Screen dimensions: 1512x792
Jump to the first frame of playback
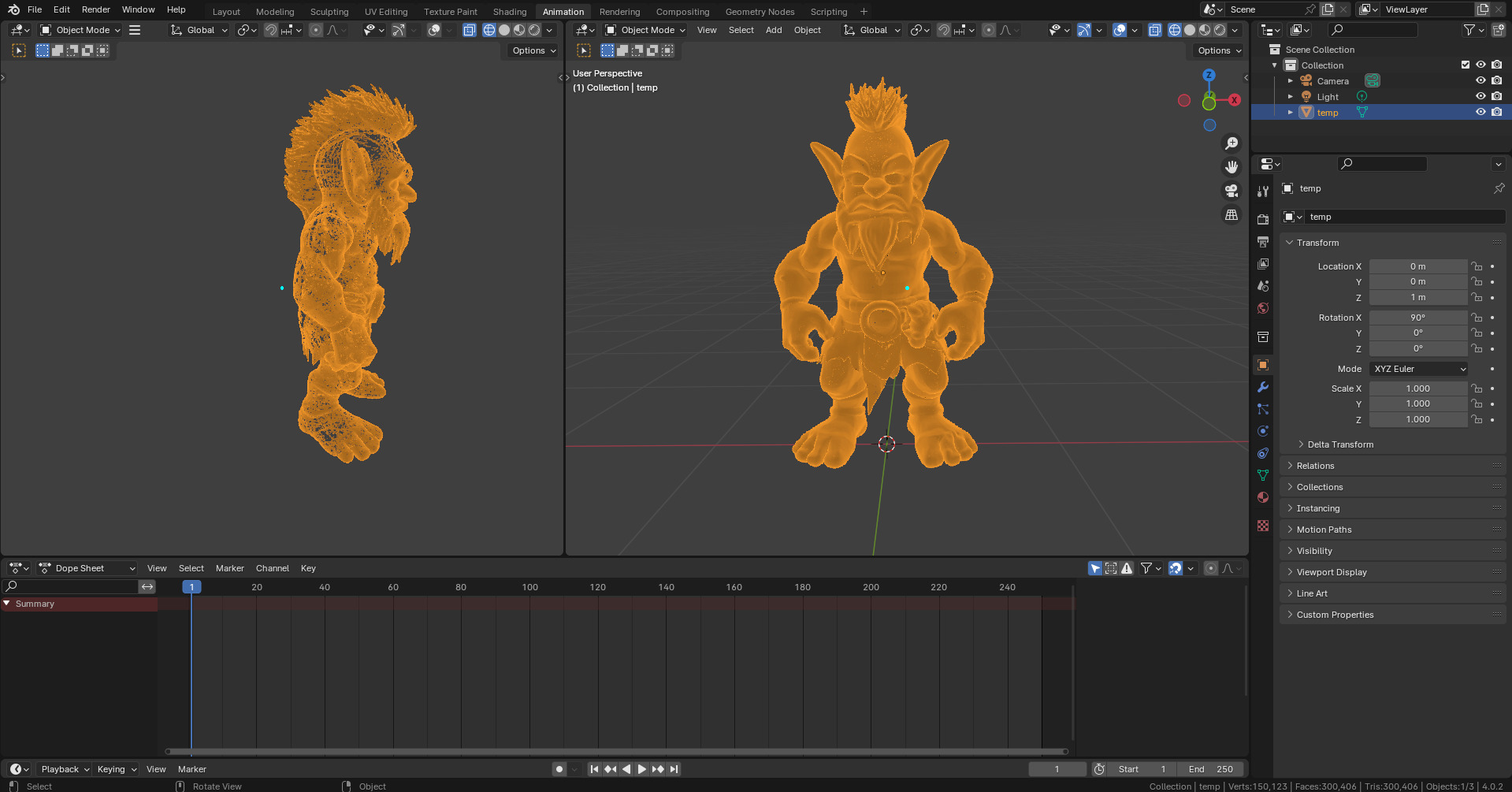(595, 769)
